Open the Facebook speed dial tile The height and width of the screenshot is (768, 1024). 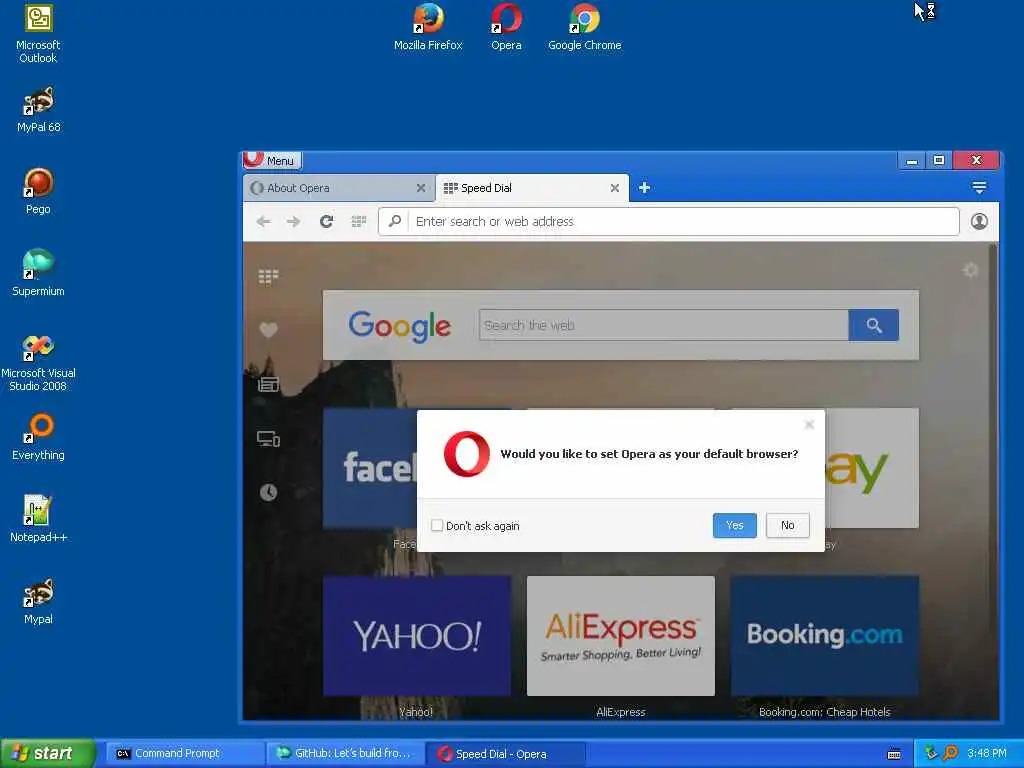point(370,468)
